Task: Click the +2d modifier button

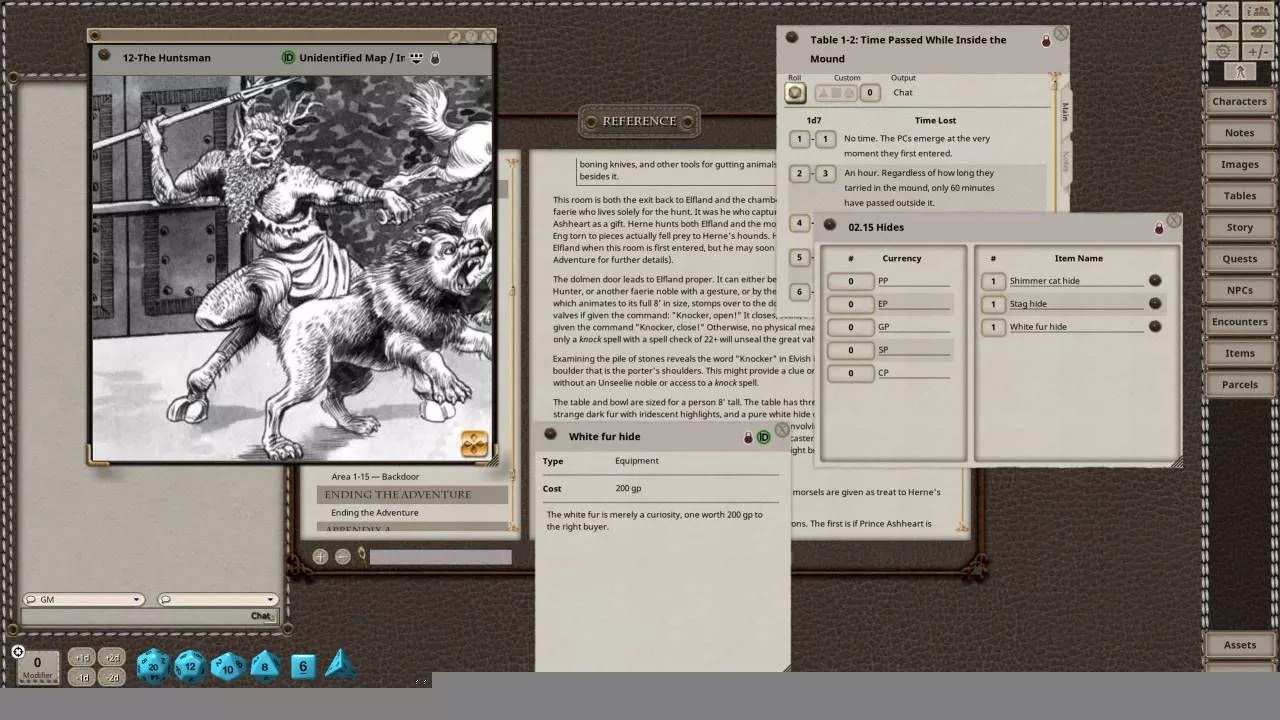Action: 111,657
